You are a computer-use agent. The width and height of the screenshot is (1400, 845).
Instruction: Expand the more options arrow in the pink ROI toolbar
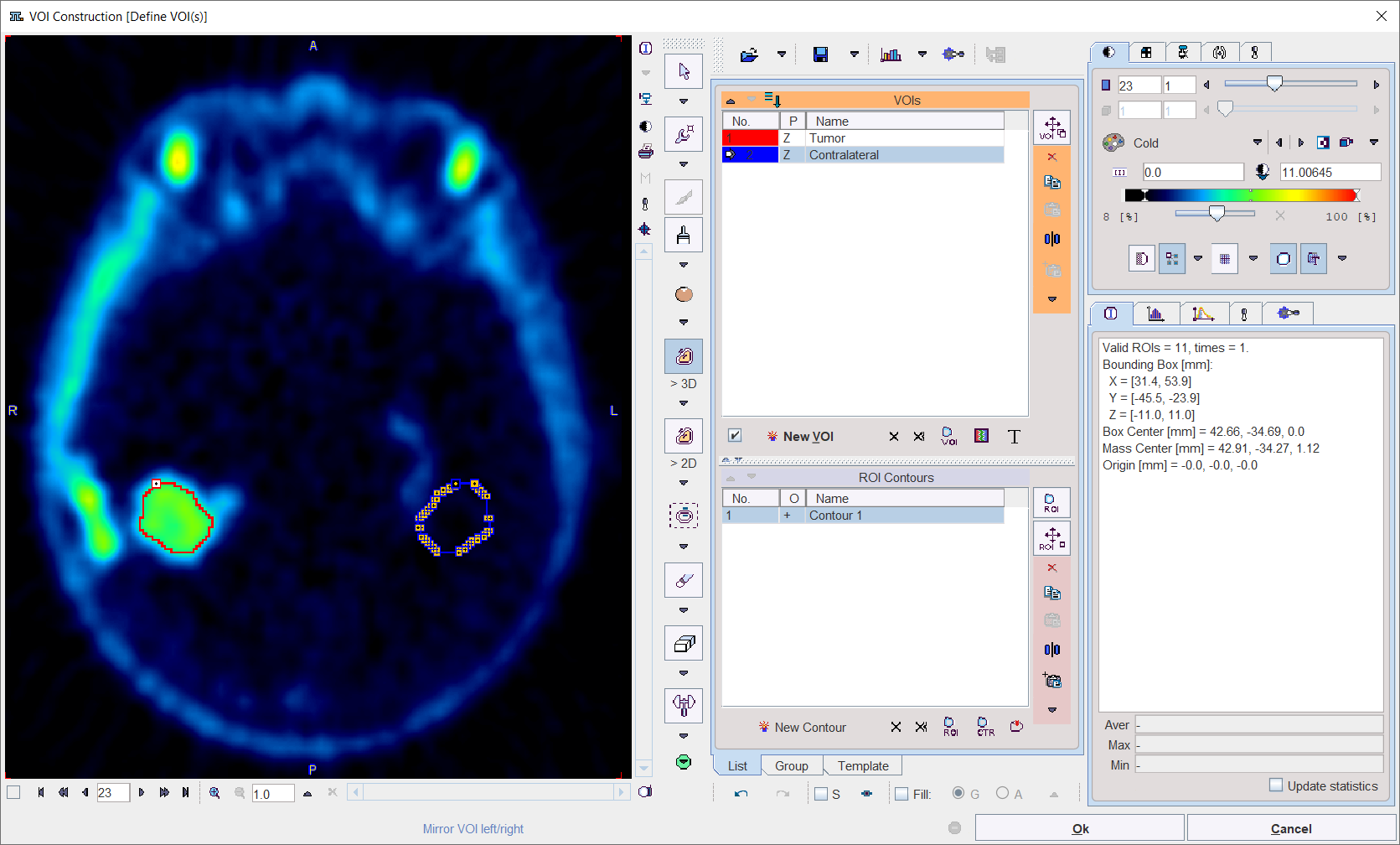tap(1052, 710)
